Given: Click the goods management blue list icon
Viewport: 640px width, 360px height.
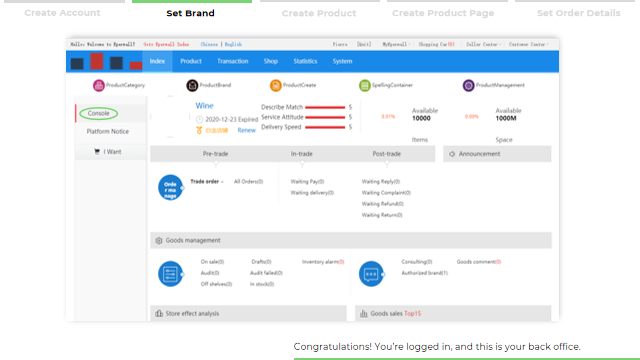Looking at the screenshot, I should [171, 274].
